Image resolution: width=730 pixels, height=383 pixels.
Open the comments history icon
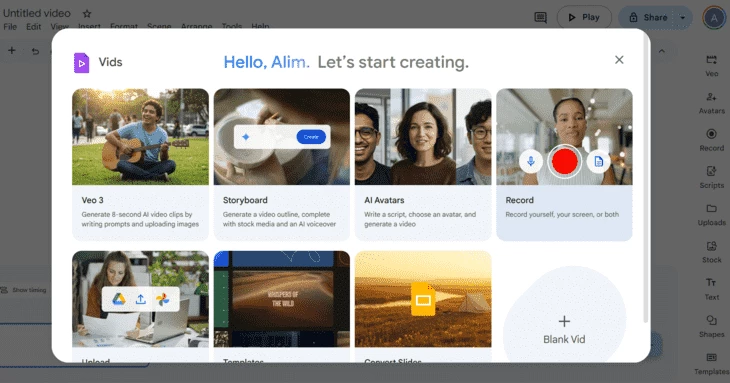pyautogui.click(x=540, y=18)
